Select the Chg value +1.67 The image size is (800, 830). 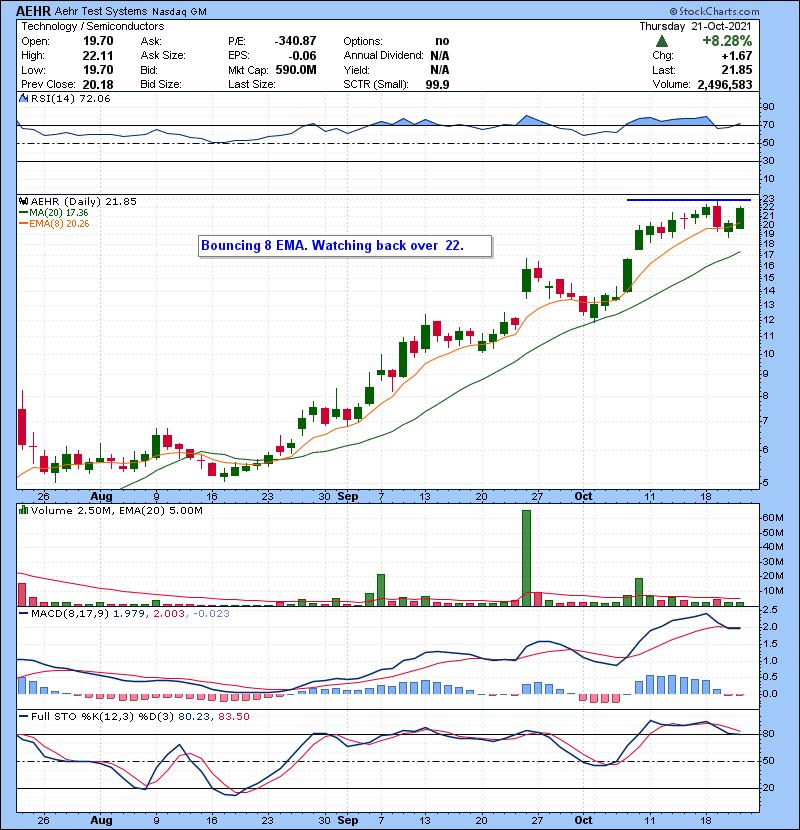point(736,56)
